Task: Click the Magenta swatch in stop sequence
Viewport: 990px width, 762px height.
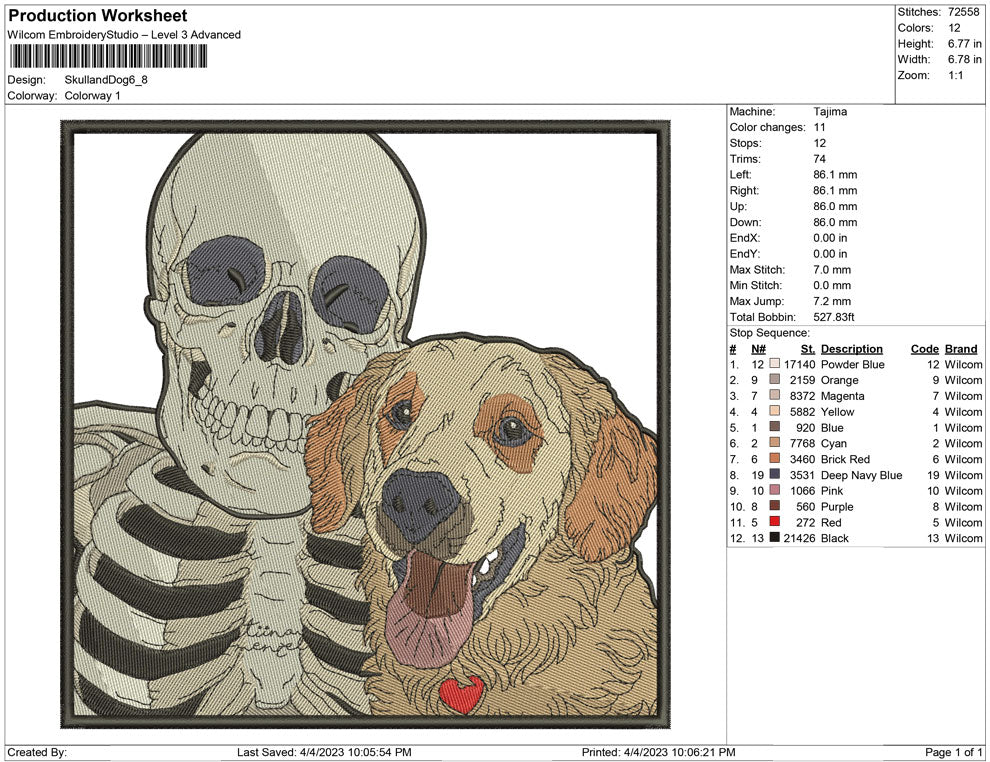Action: tap(773, 396)
